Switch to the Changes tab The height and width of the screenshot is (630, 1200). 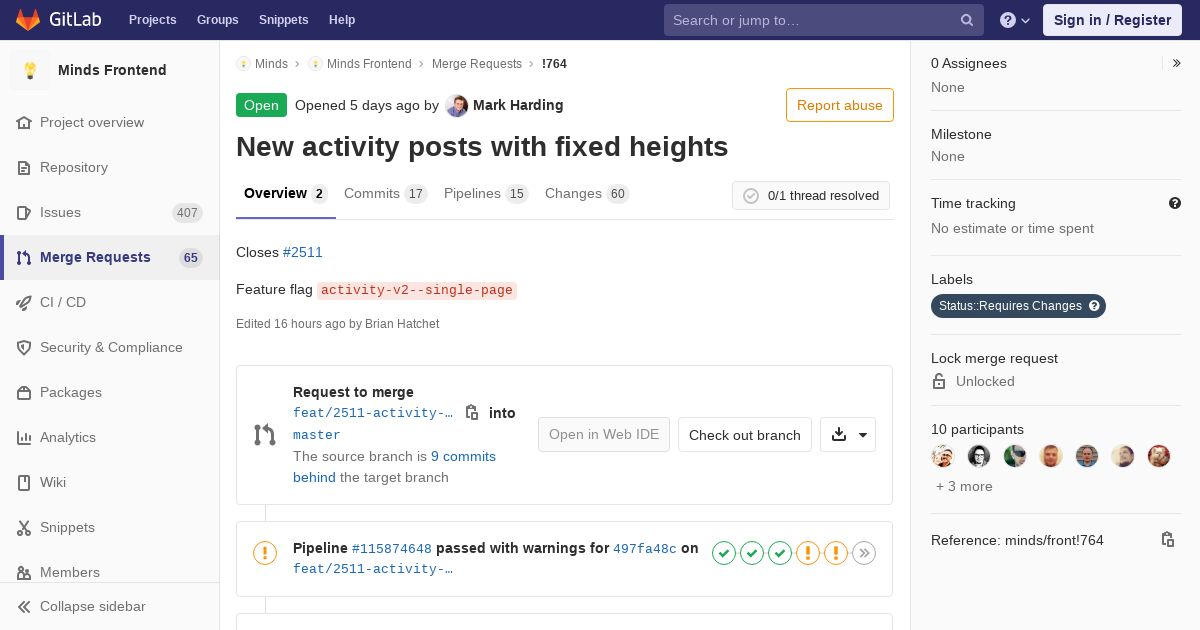click(x=587, y=193)
